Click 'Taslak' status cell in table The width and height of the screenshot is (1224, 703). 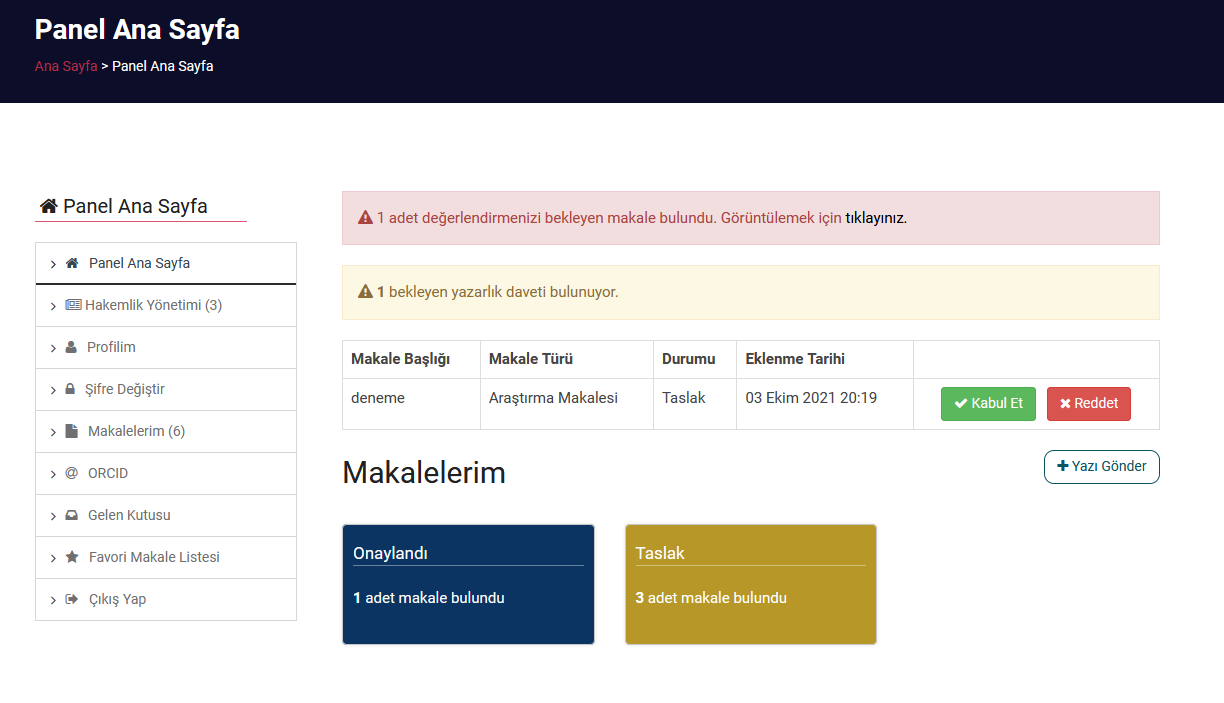[x=695, y=404]
